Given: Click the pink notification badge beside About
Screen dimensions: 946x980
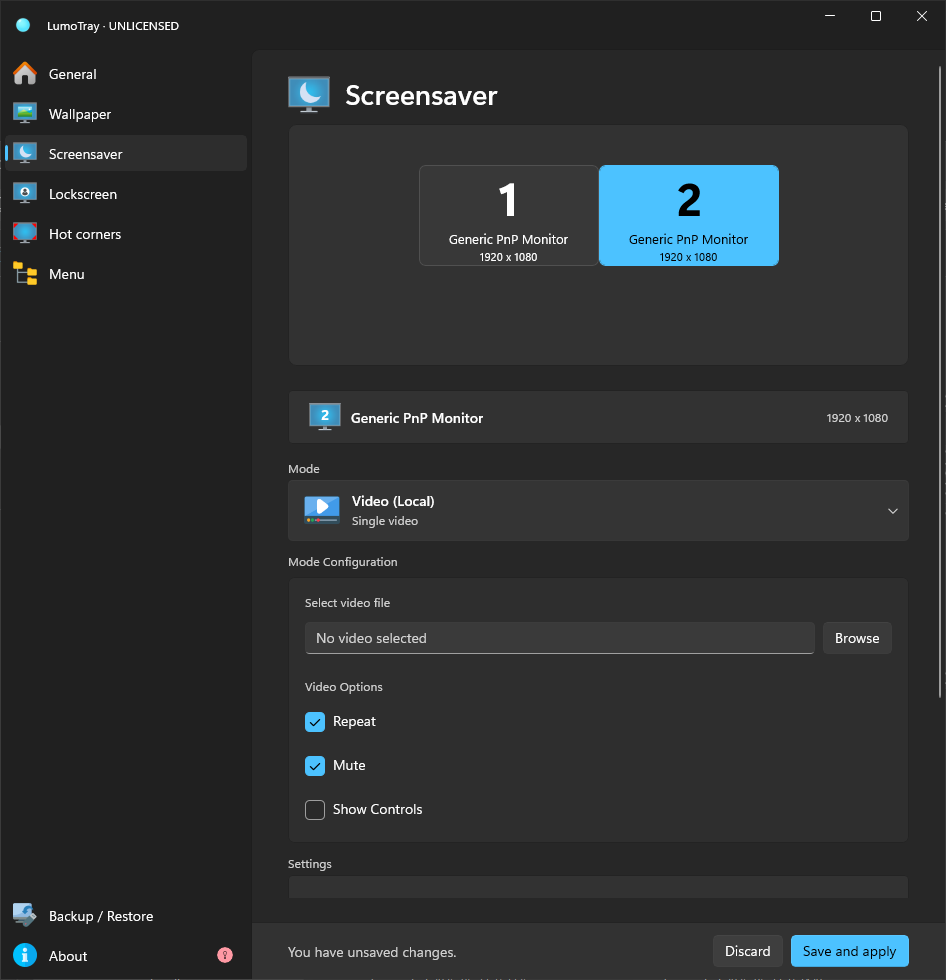Looking at the screenshot, I should tap(225, 955).
